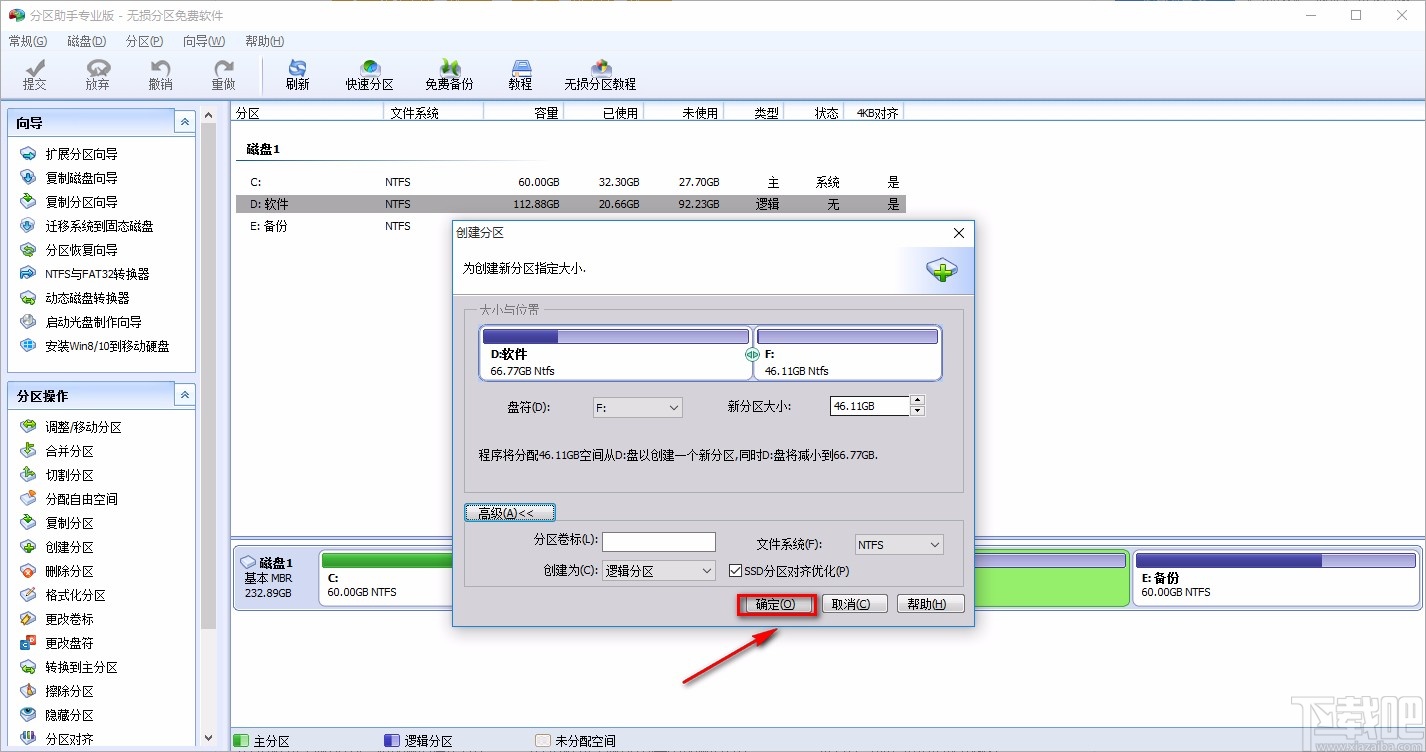Open the 盘符 drive letter dropdown
The width and height of the screenshot is (1426, 752).
(637, 407)
